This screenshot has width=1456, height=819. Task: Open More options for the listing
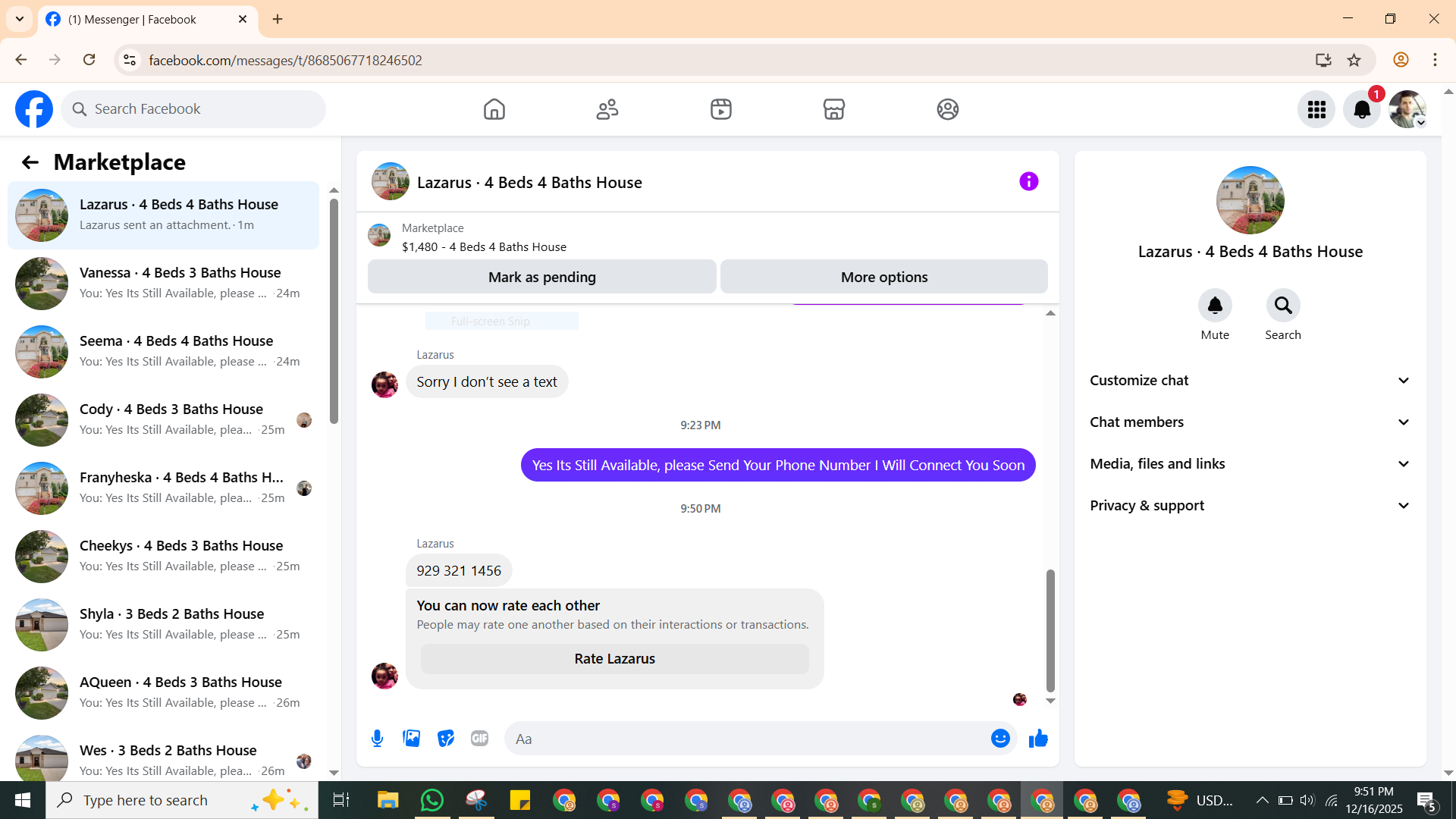884,277
